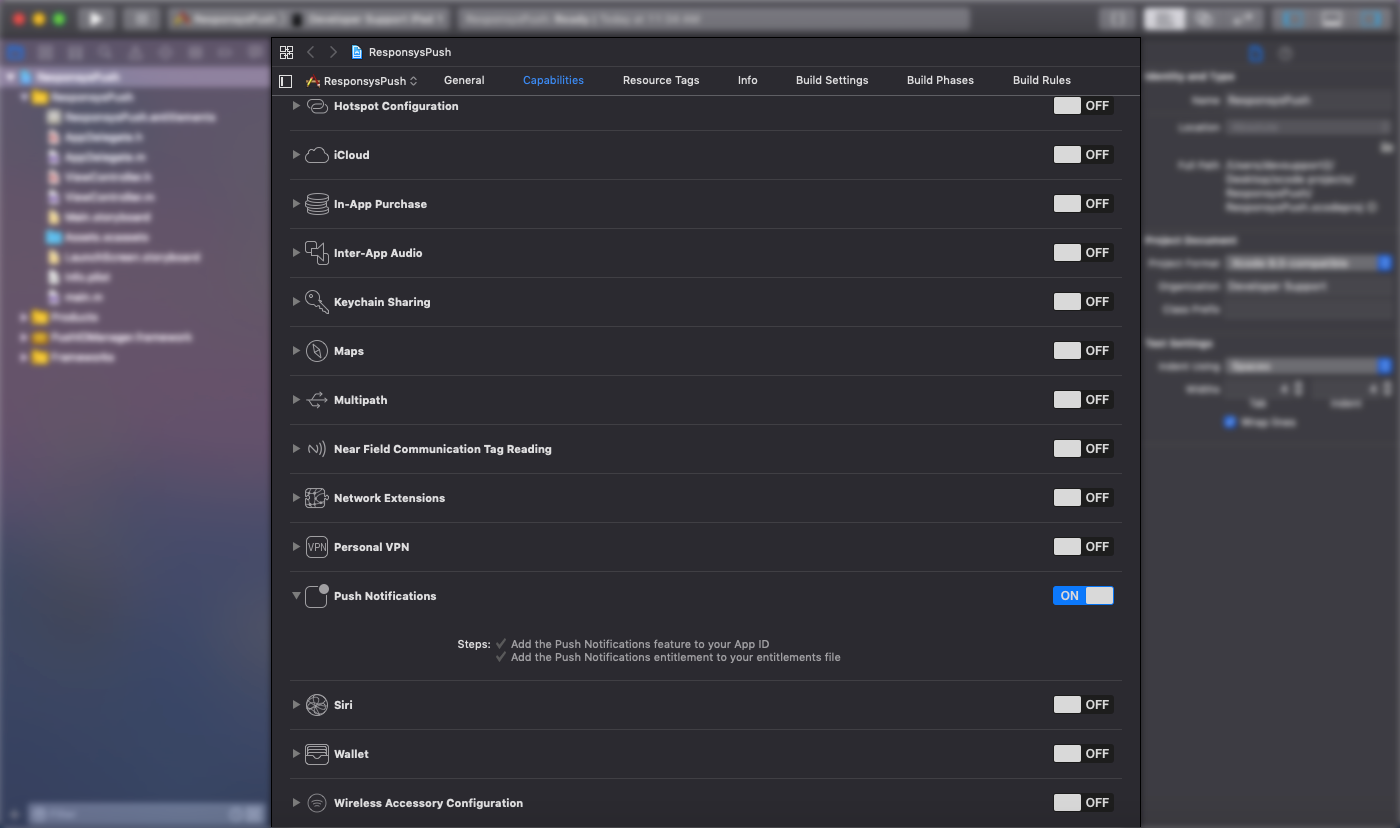The width and height of the screenshot is (1400, 828).
Task: Select the Capabilities tab
Action: 553,80
